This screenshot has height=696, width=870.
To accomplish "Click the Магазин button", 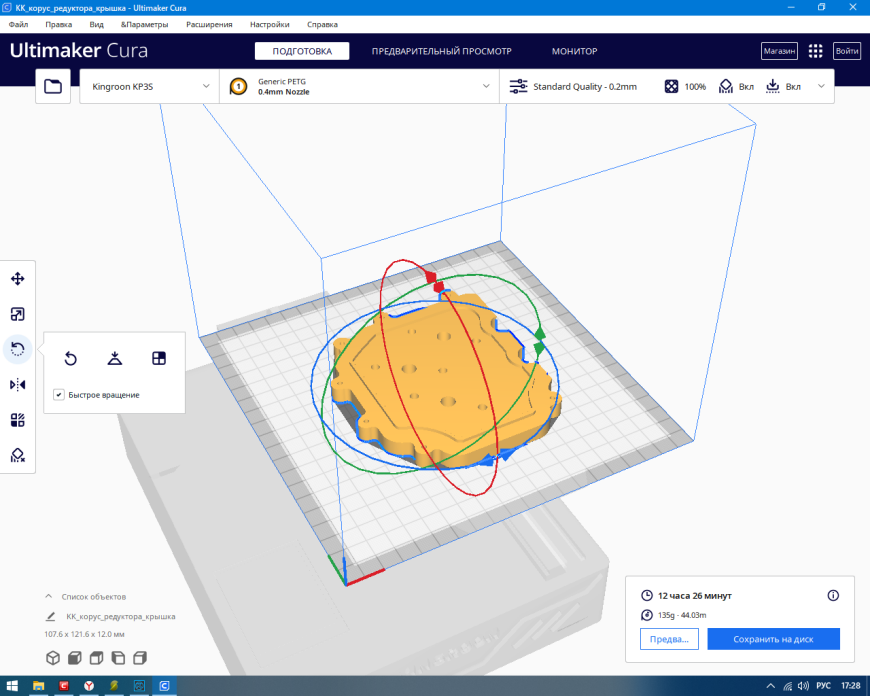I will 780,51.
